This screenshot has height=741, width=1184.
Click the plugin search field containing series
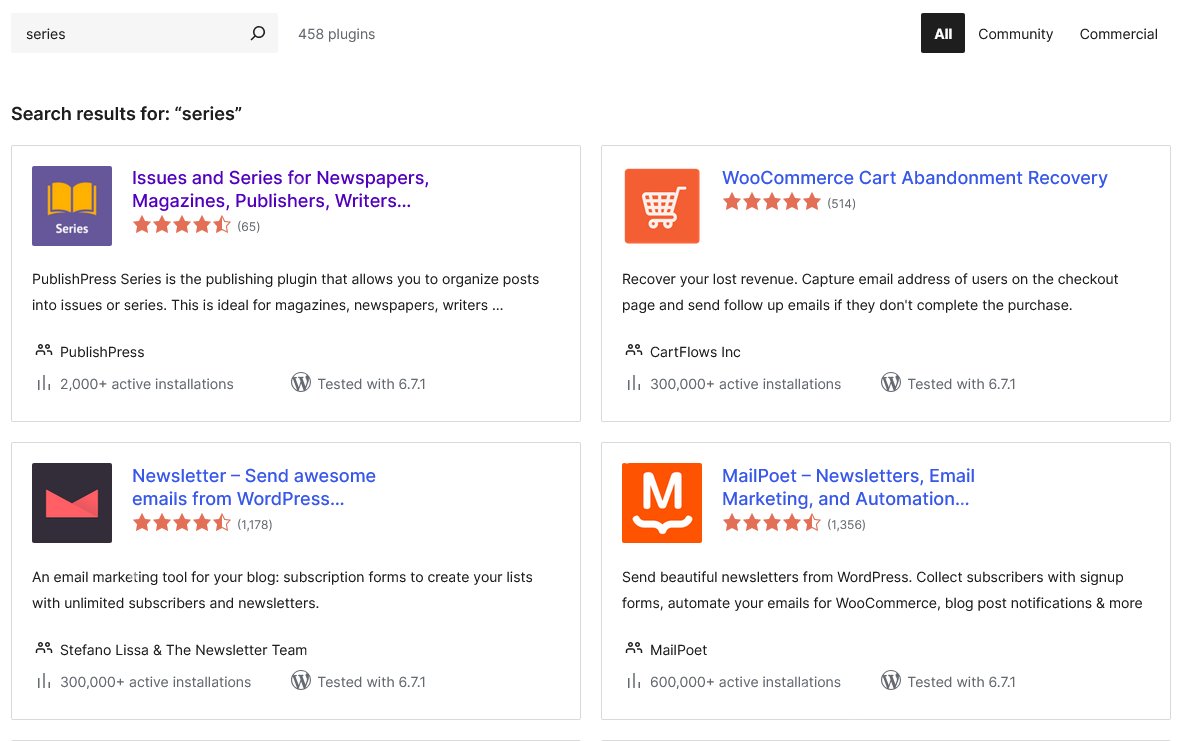[x=144, y=33]
